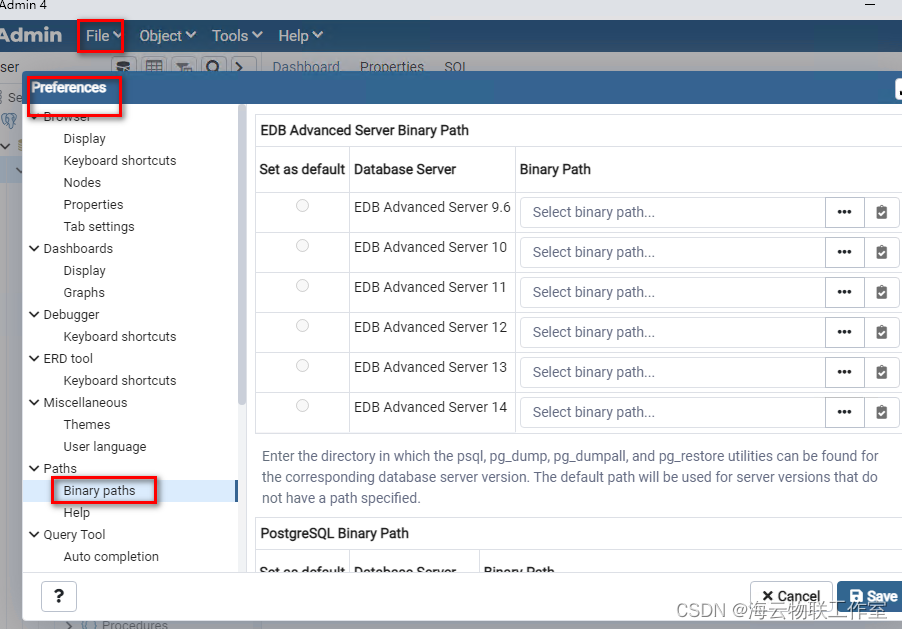Collapse the Miscellaneous tree node
The height and width of the screenshot is (629, 902).
(35, 402)
